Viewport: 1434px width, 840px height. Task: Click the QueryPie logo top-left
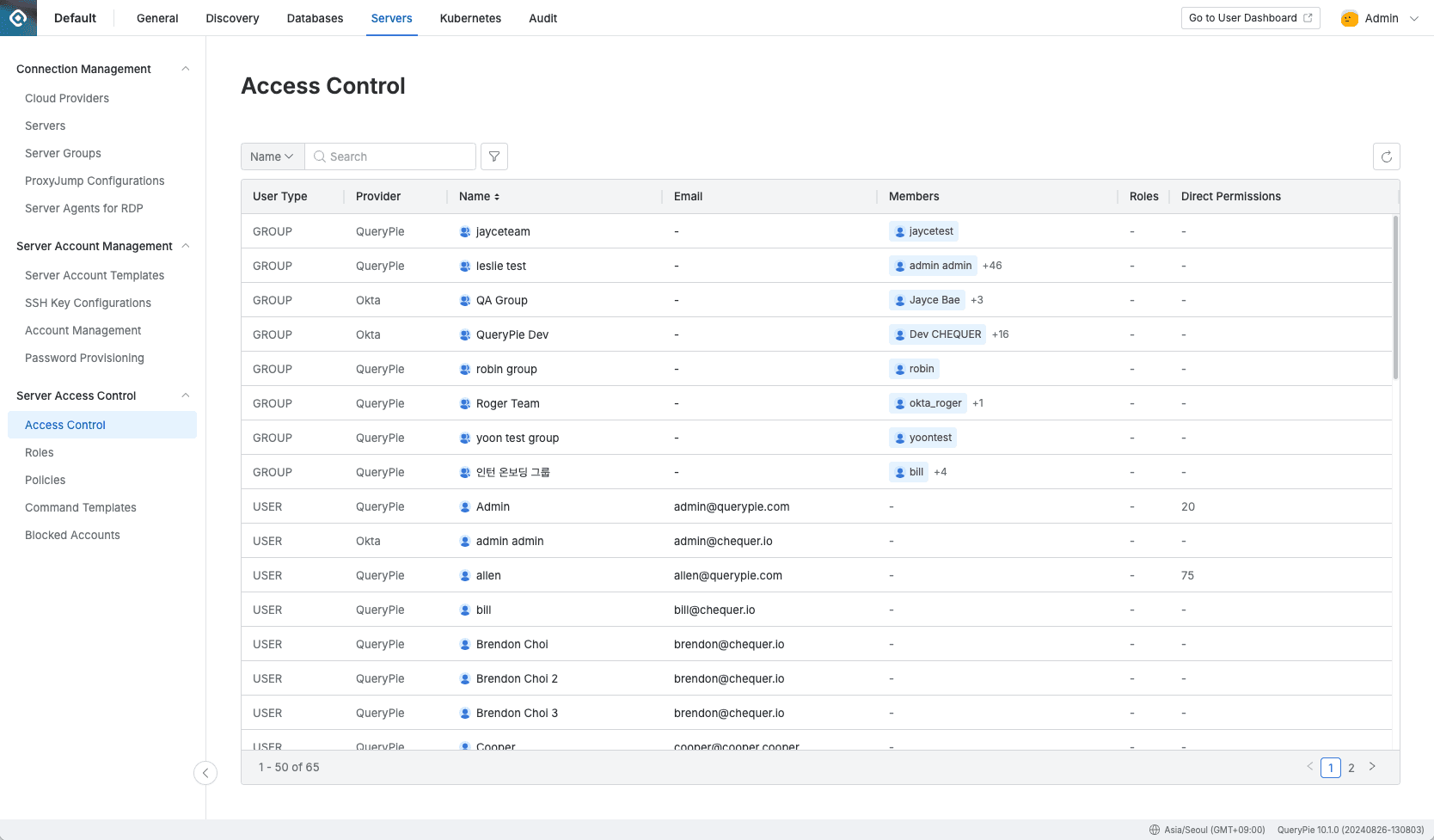[x=18, y=17]
